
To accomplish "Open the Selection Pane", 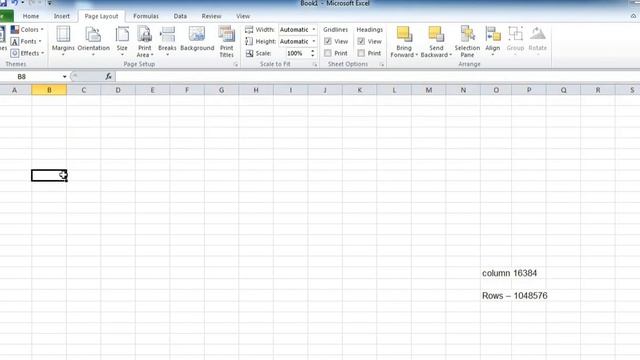I will 467,41.
